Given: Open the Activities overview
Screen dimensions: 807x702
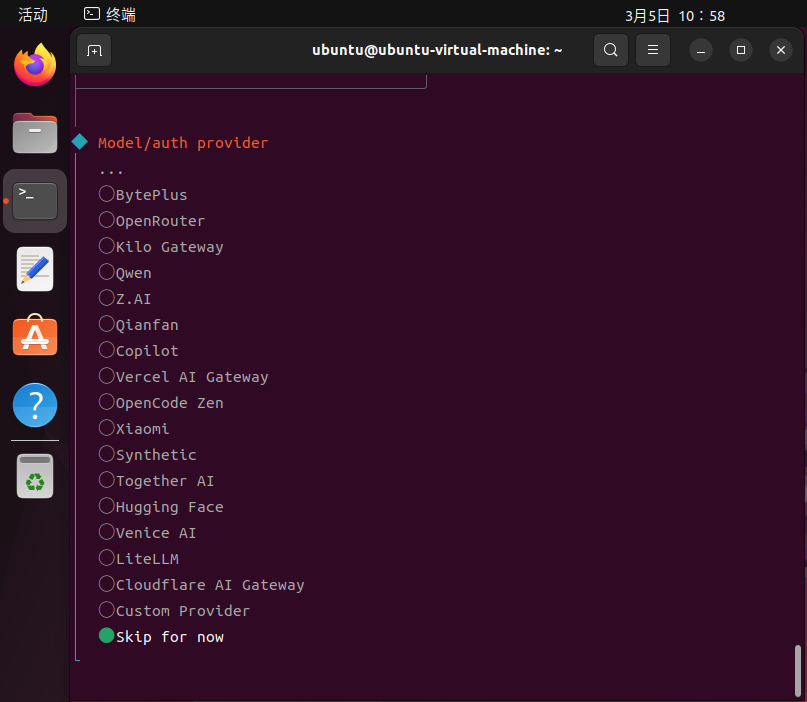Looking at the screenshot, I should pos(33,15).
